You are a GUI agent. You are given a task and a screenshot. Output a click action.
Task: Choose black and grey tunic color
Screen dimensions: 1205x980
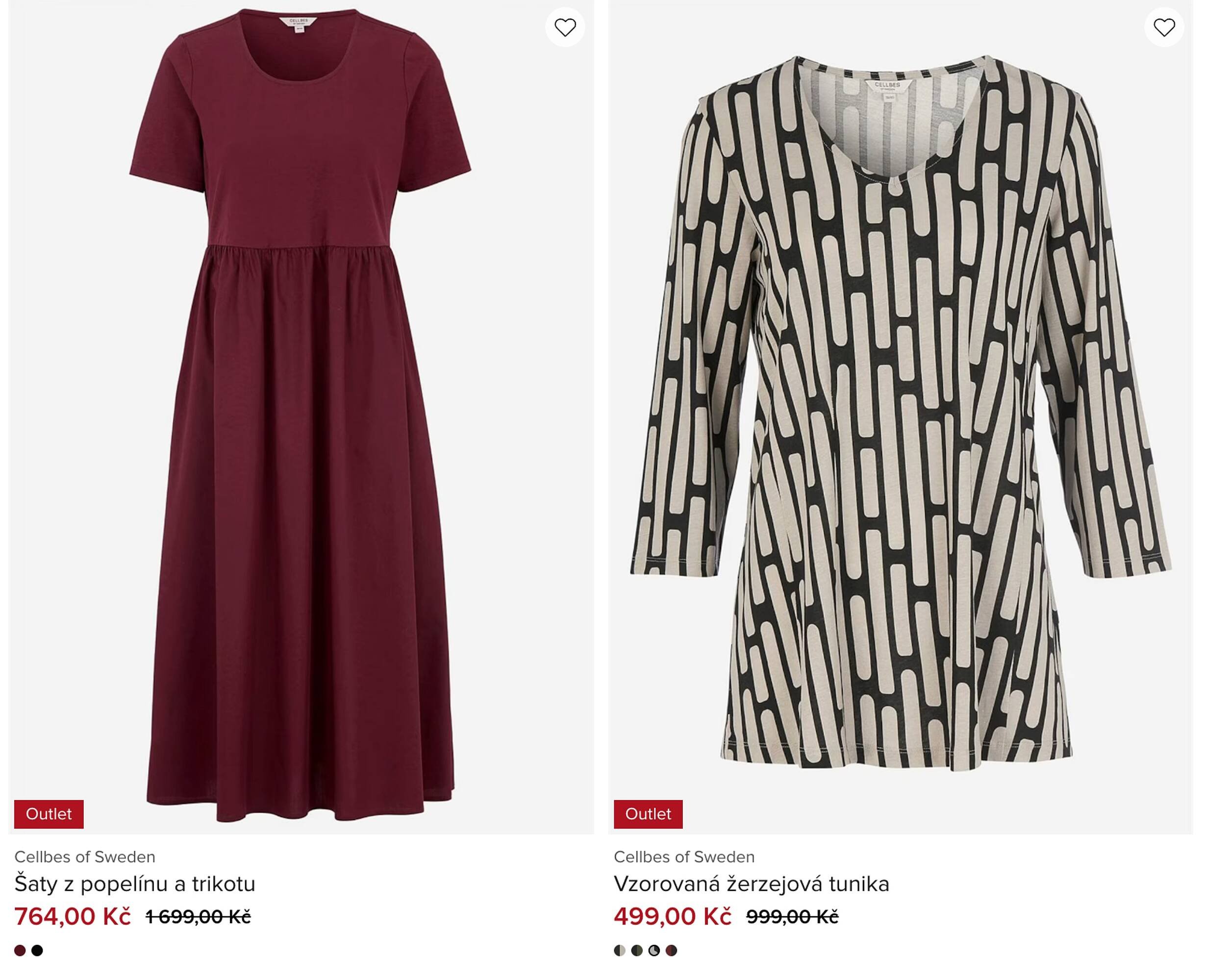(654, 951)
